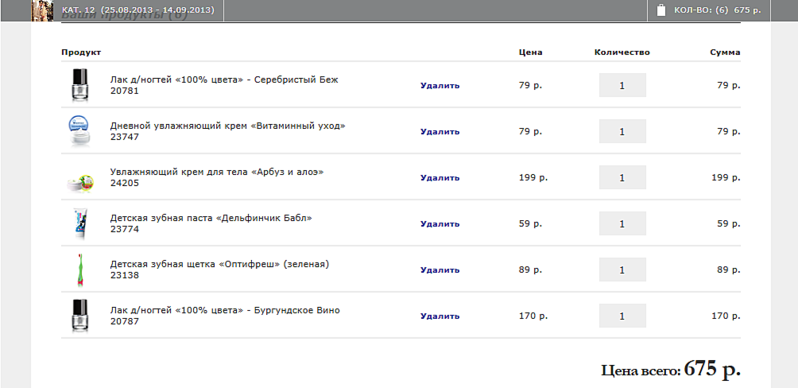Delete the Витаминный уход day cream item

pyautogui.click(x=440, y=131)
